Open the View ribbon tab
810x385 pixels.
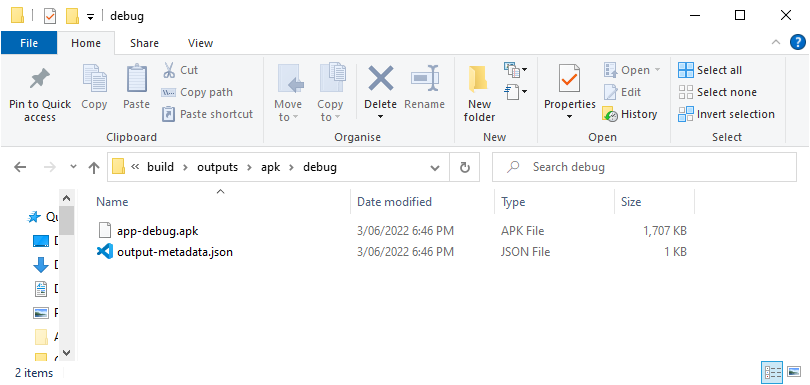200,43
